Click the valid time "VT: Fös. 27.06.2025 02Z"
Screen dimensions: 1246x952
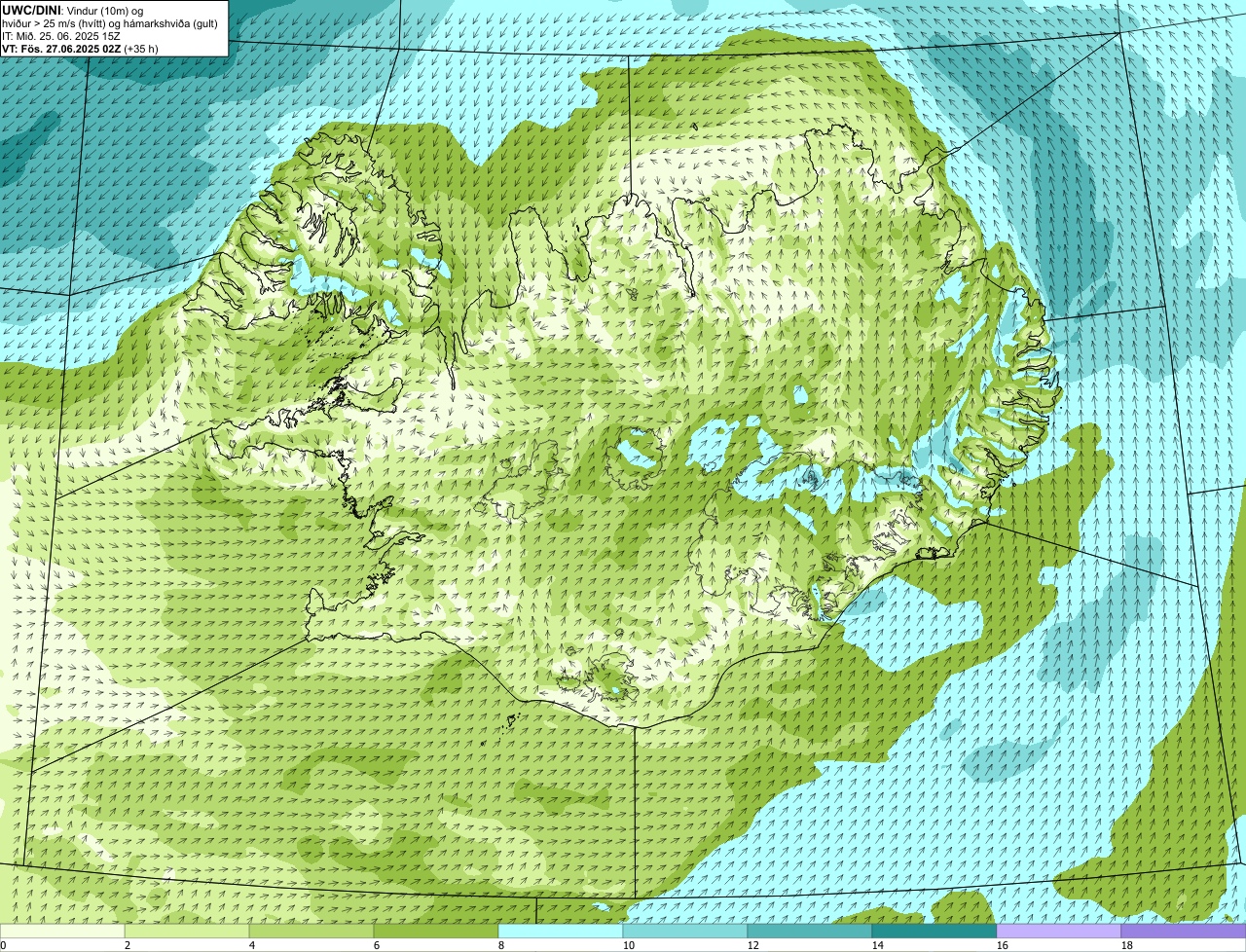tap(61, 48)
